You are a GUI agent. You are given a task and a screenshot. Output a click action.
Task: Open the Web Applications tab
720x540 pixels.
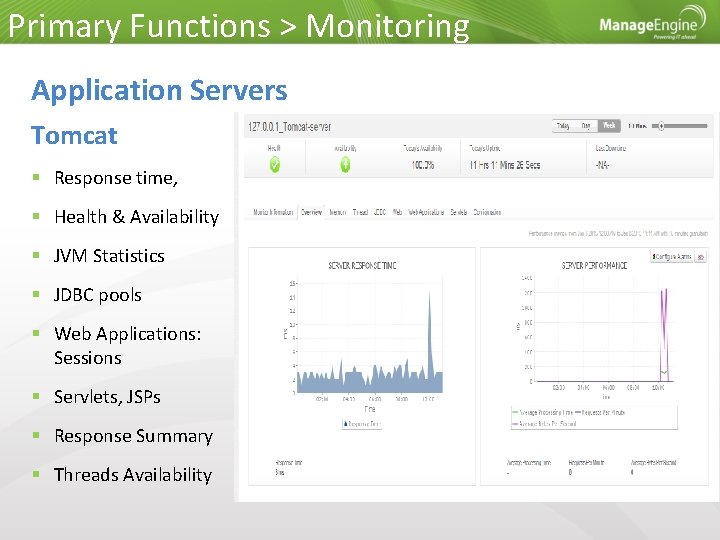point(426,212)
